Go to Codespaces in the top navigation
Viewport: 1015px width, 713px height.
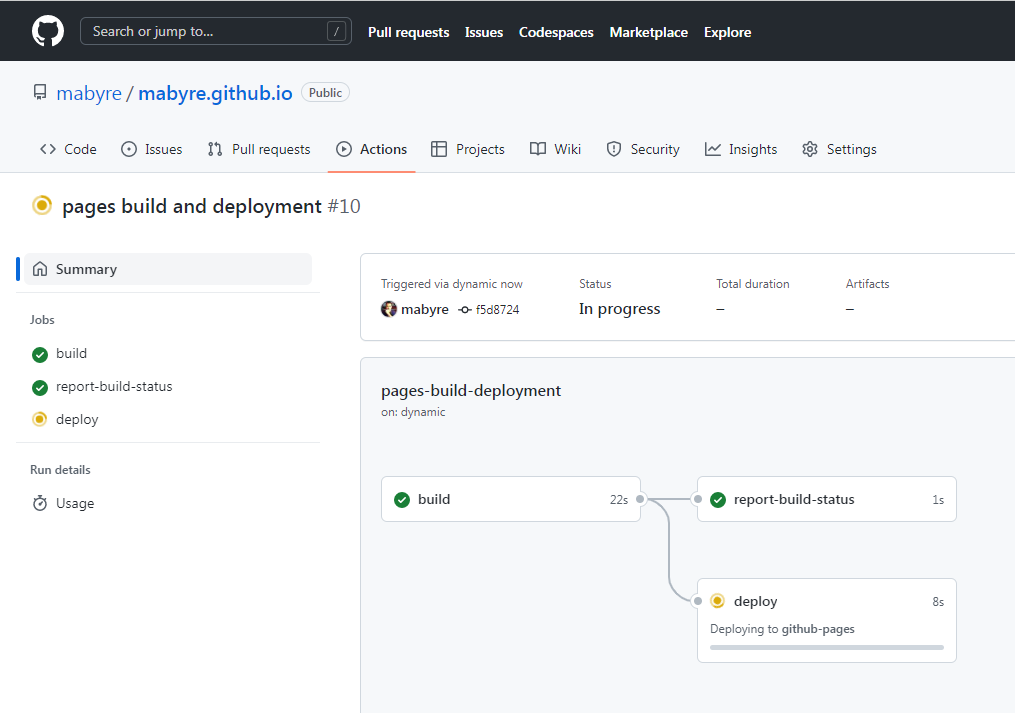click(556, 32)
